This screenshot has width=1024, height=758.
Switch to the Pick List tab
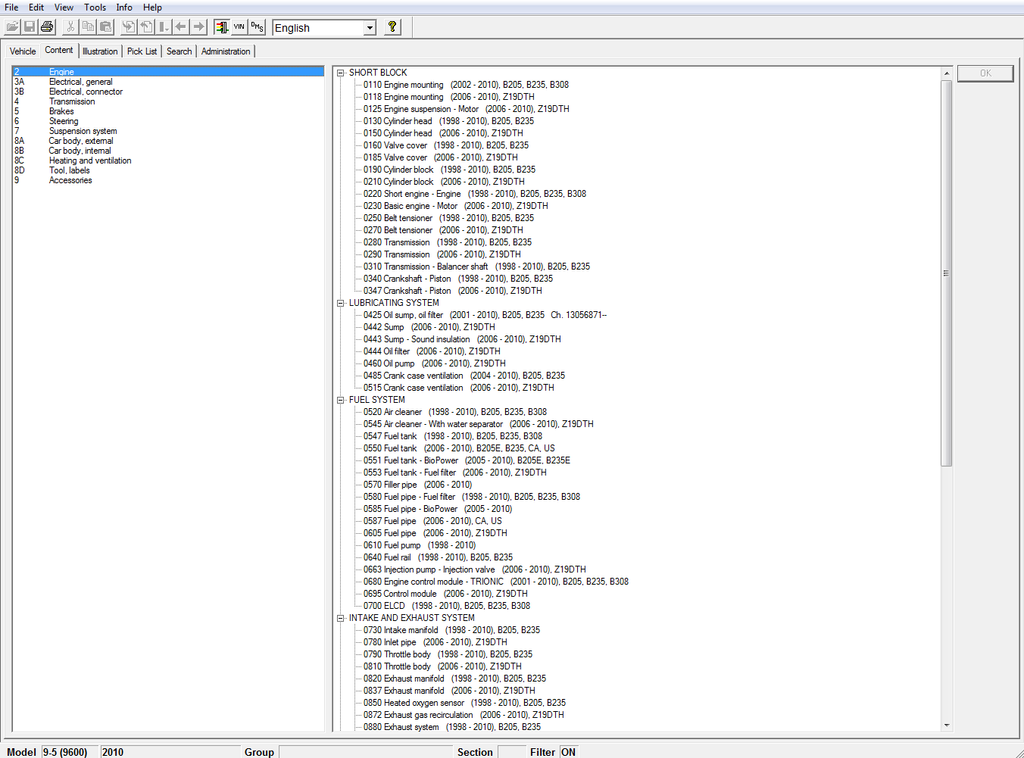pyautogui.click(x=142, y=51)
